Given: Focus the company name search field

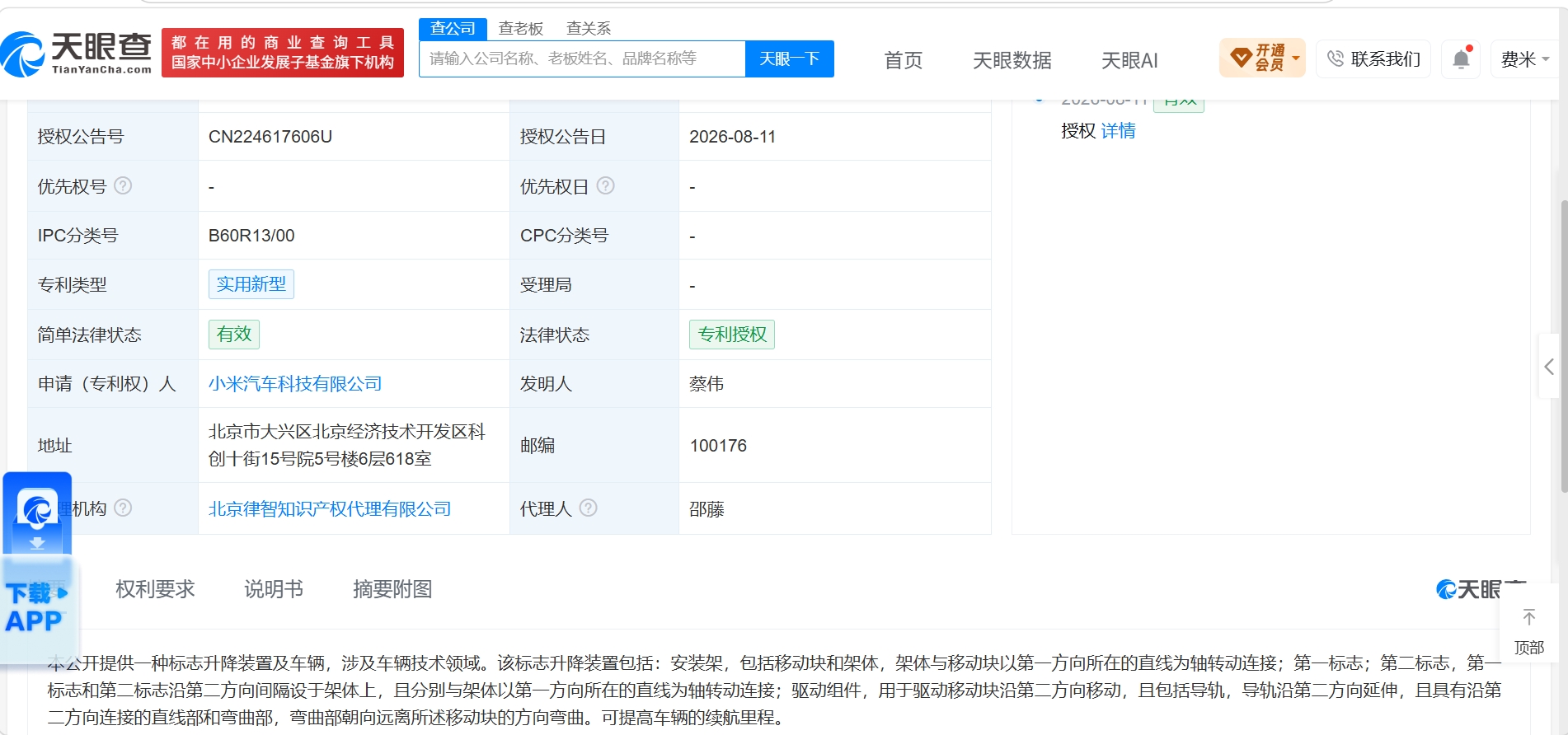Looking at the screenshot, I should [582, 59].
